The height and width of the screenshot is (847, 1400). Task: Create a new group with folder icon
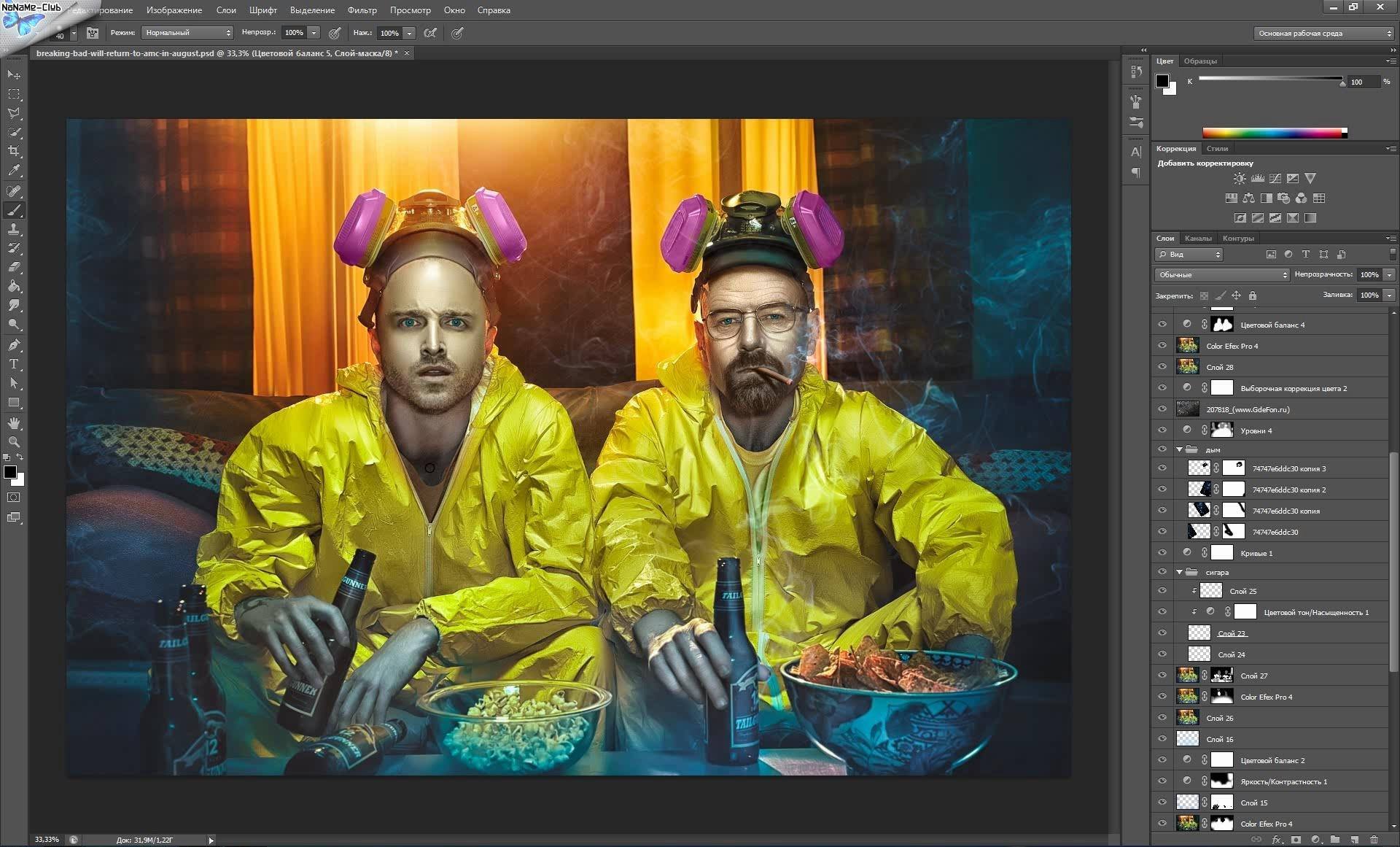click(1335, 840)
